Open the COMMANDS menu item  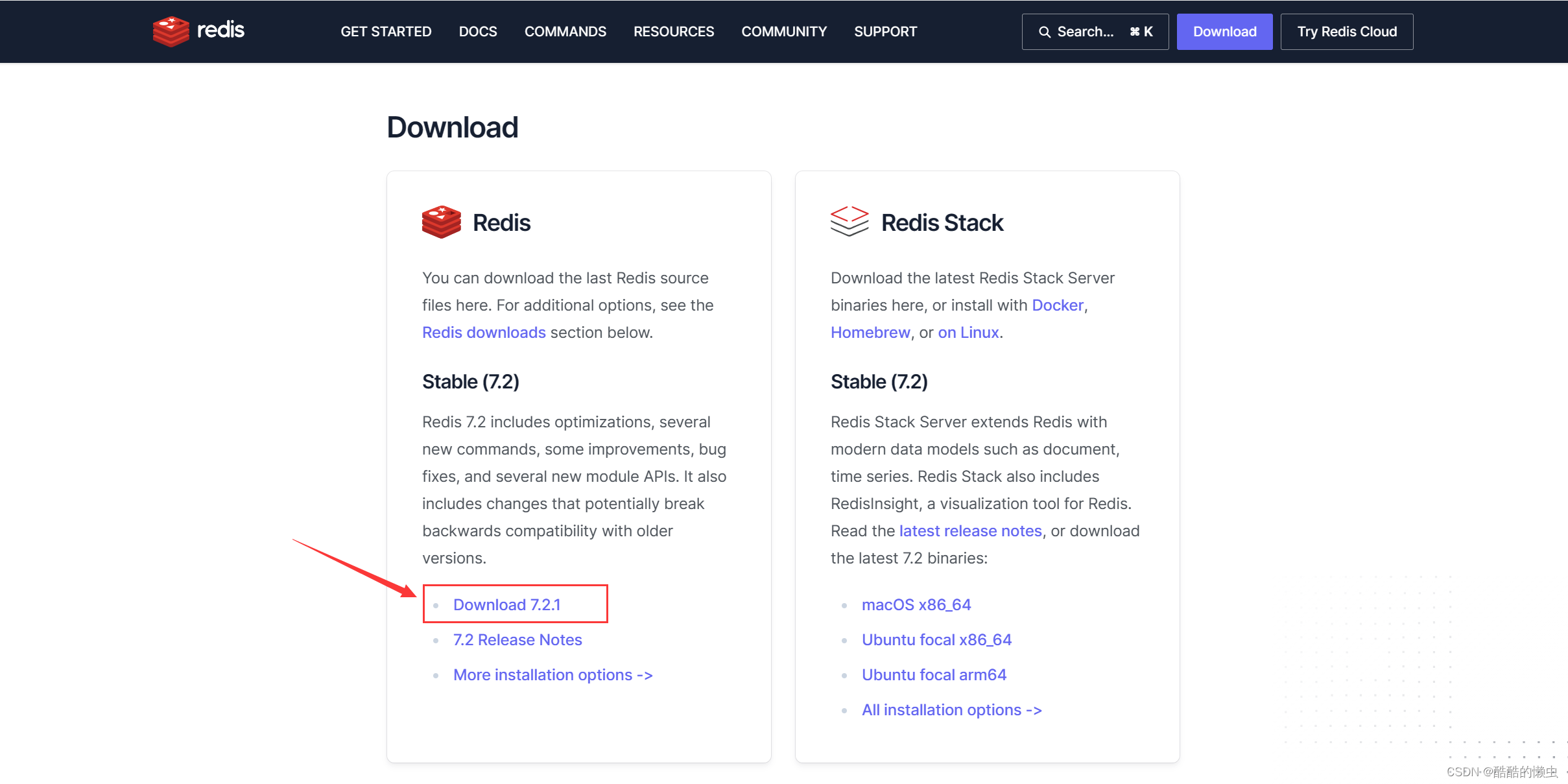[565, 32]
